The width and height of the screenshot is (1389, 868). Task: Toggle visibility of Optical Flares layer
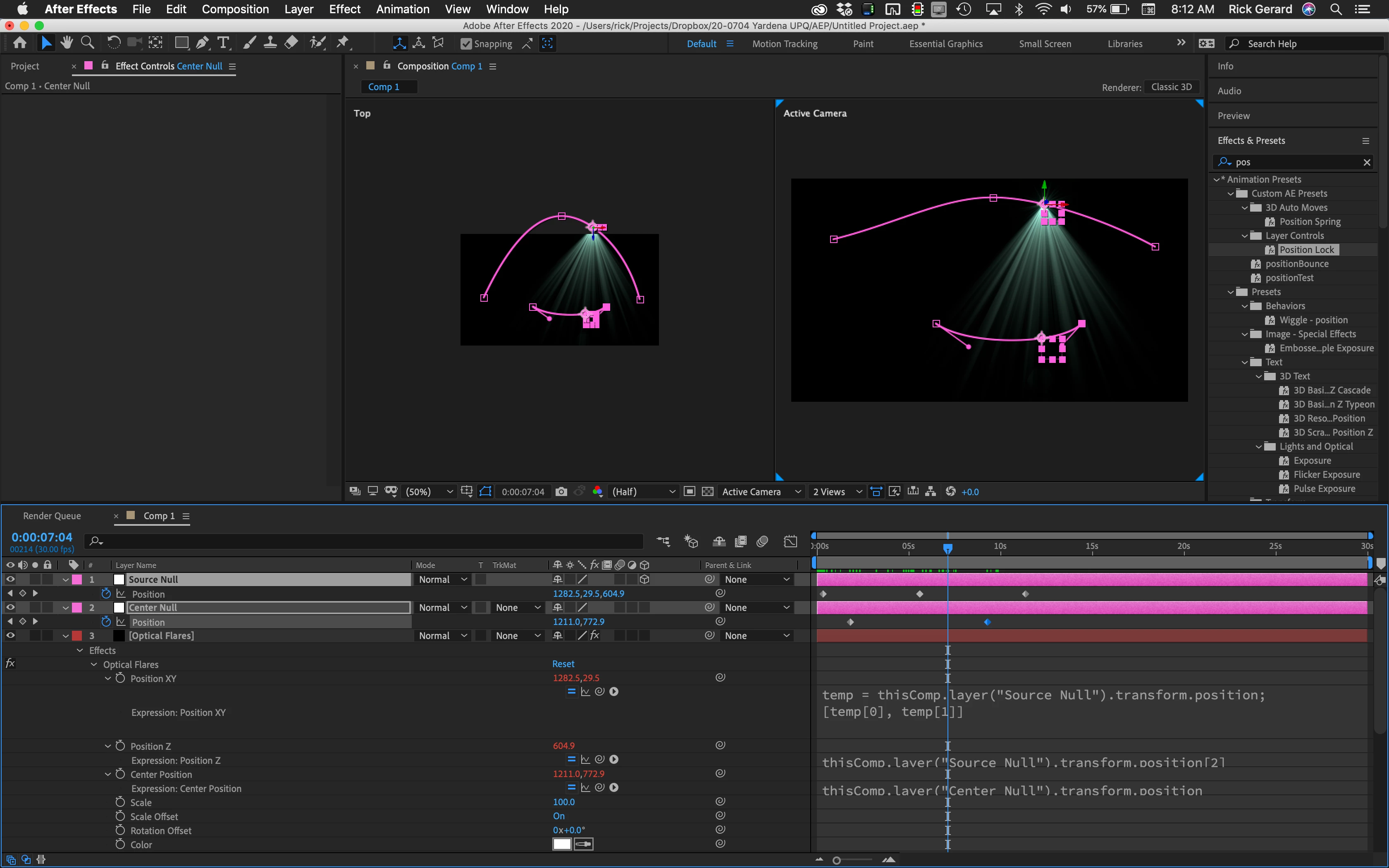click(x=10, y=636)
